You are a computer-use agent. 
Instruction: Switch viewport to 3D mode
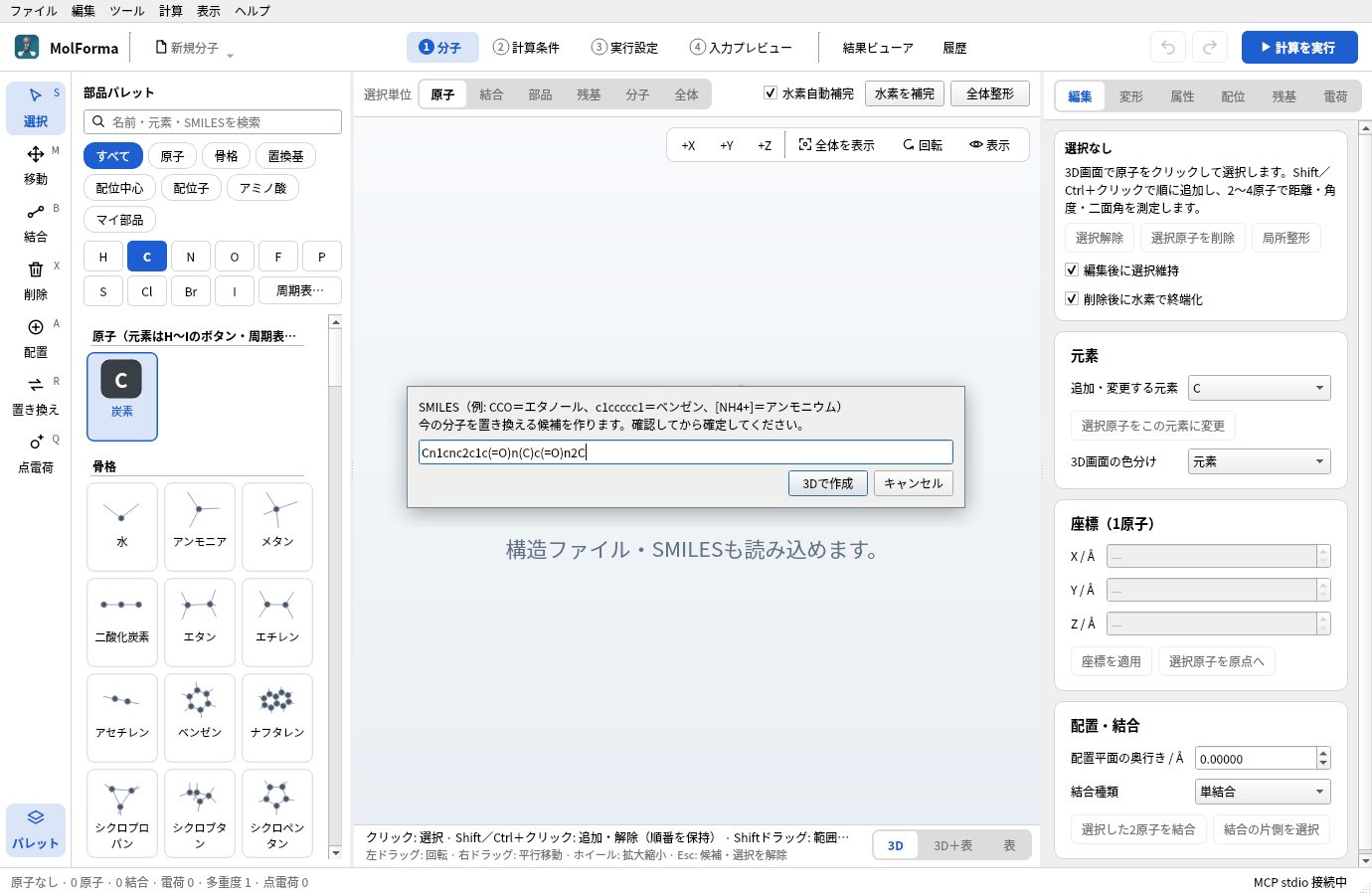896,845
